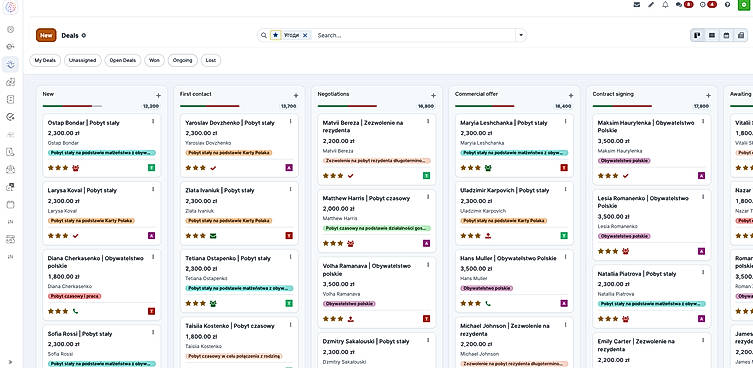
Task: Open the Michael Johnson deal card title
Action: point(504,330)
